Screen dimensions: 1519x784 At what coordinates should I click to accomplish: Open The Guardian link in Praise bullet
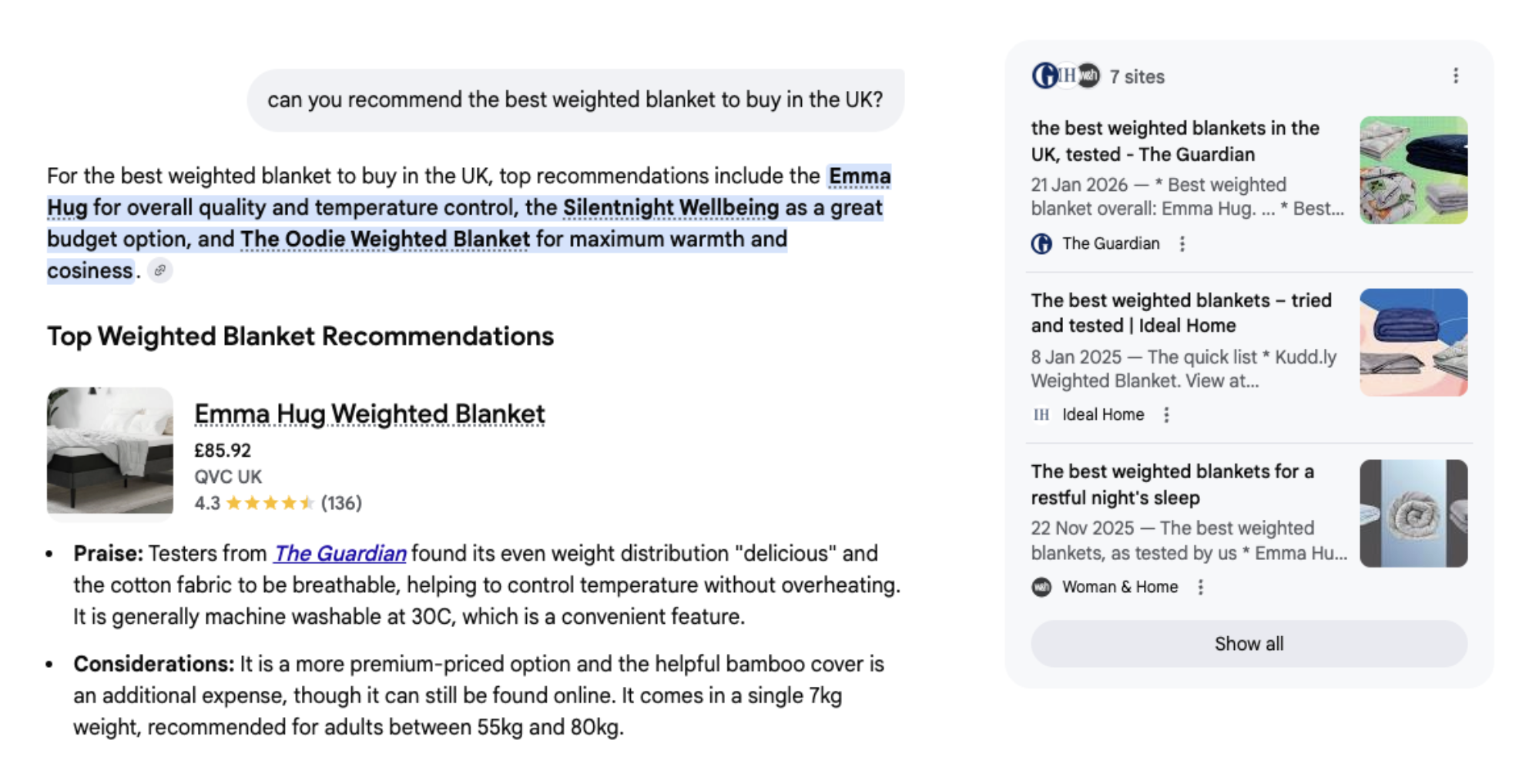[x=340, y=553]
